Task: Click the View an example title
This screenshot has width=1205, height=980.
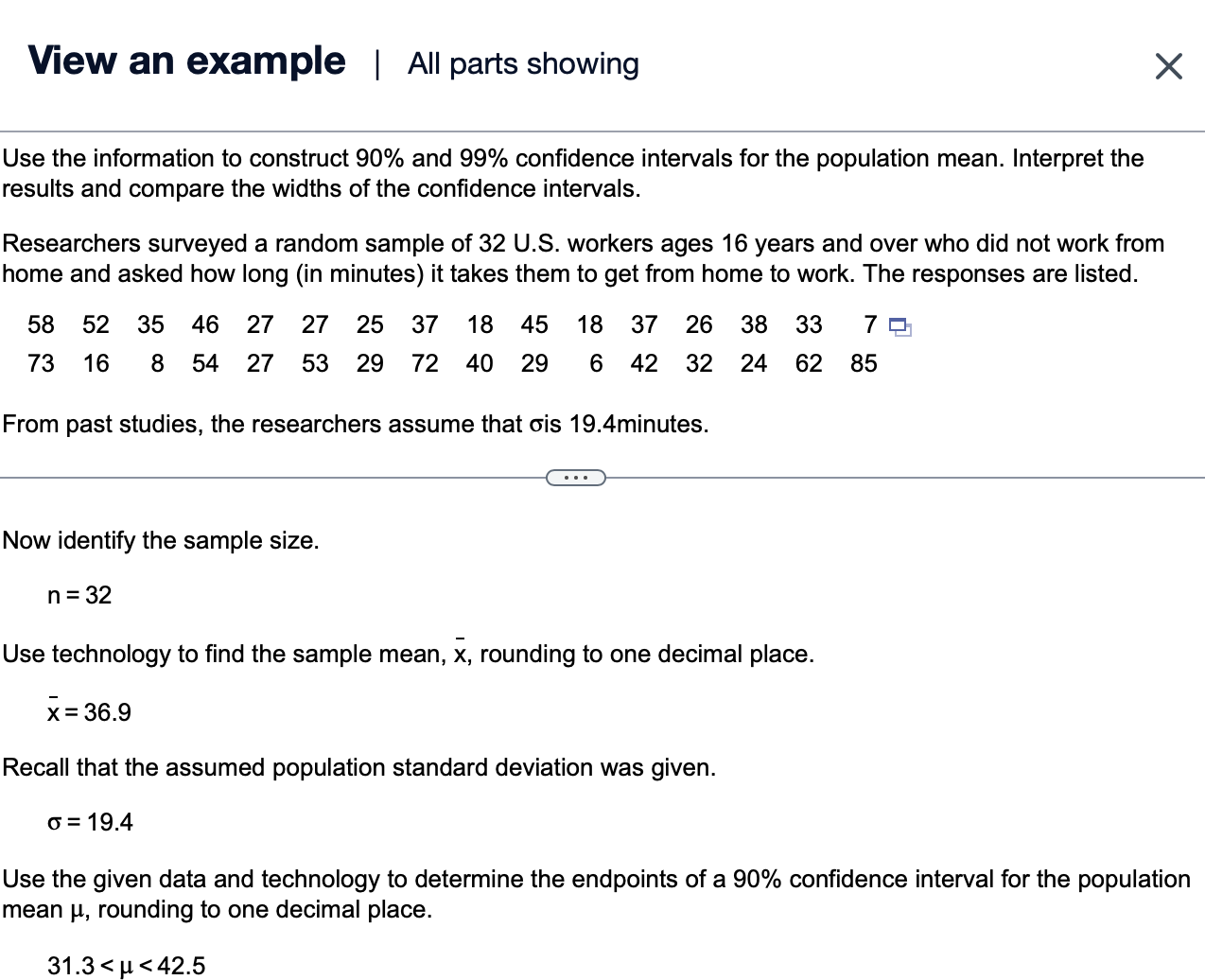Action: pos(185,60)
